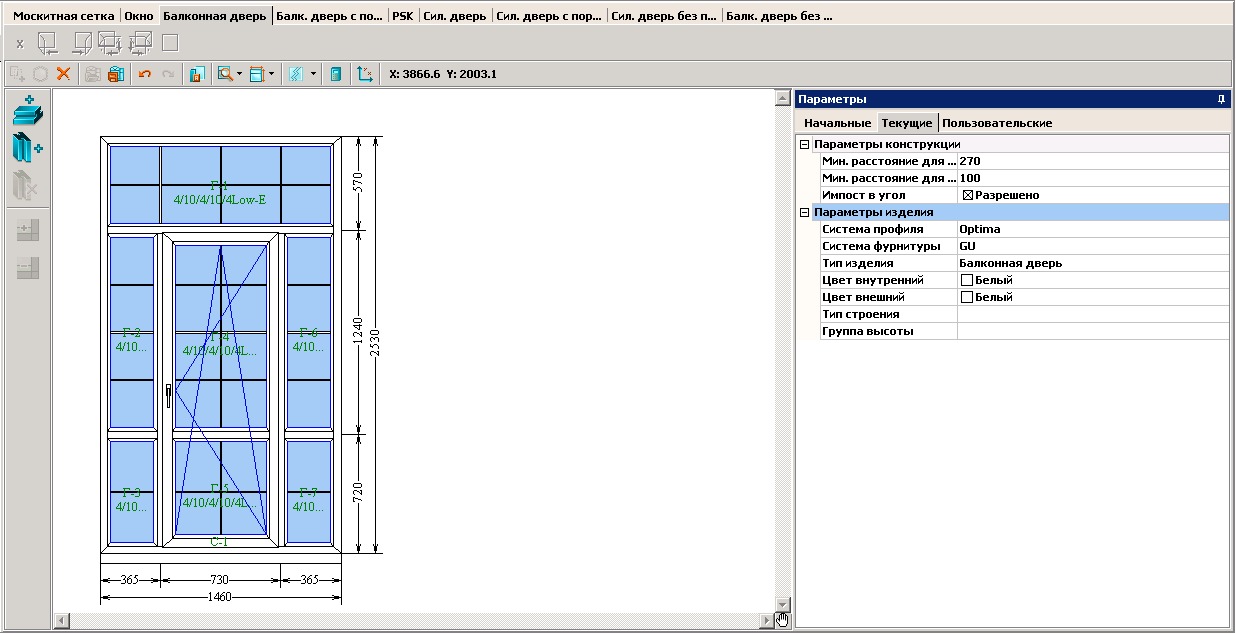Collapse the Параметры конструкции group

click(x=805, y=145)
